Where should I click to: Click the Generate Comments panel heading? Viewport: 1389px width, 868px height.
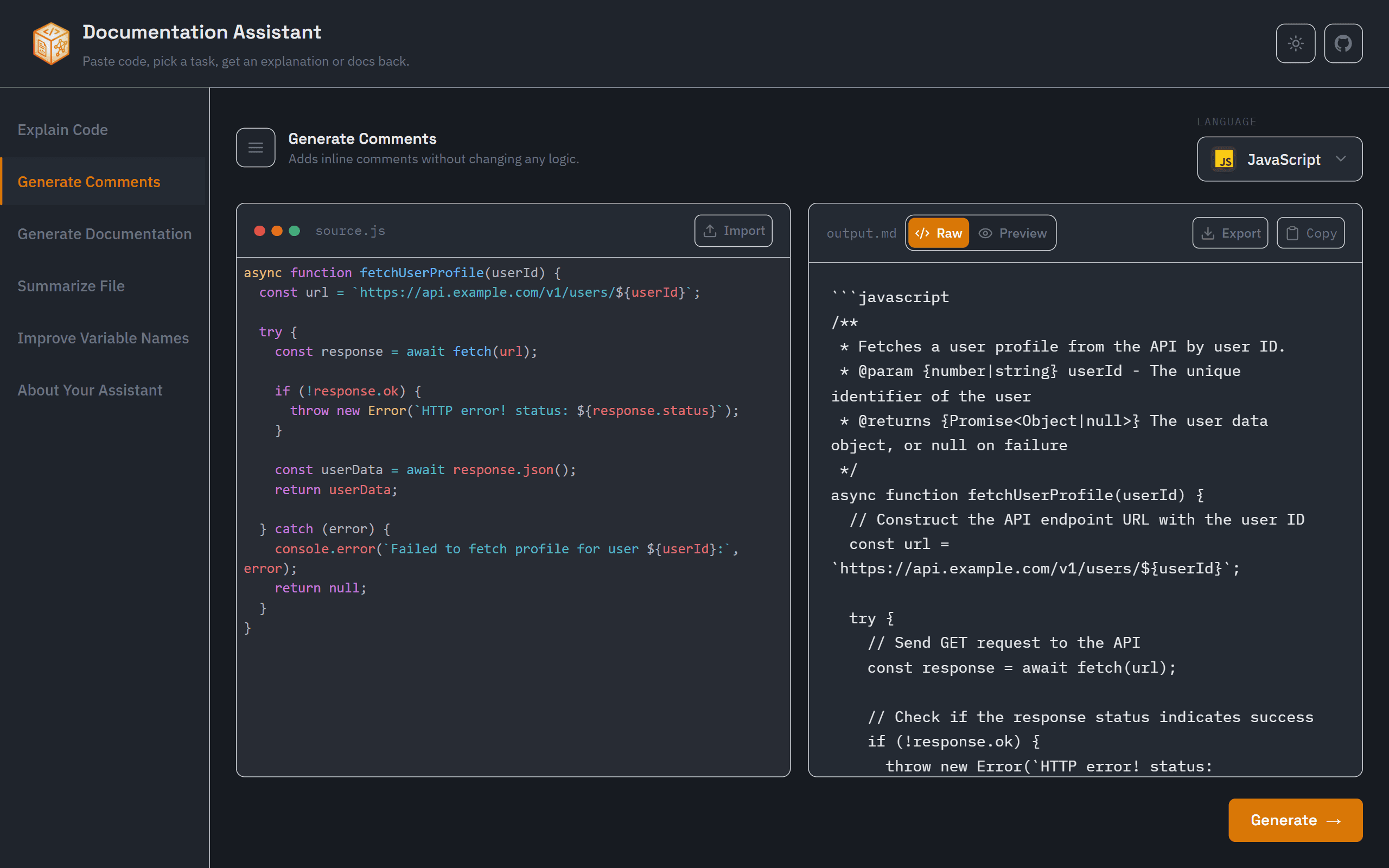pos(362,138)
